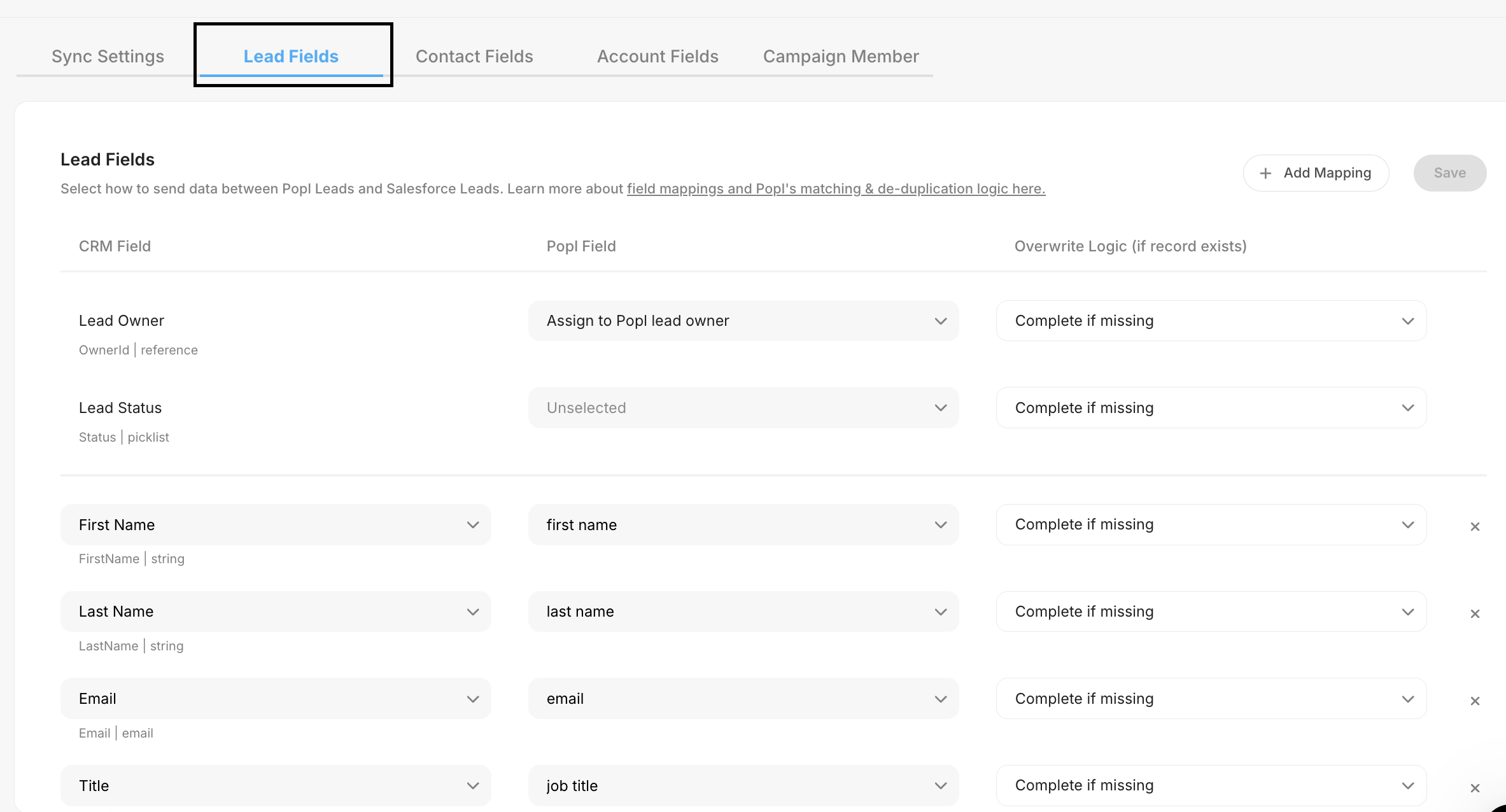
Task: Click plus Add Mapping button
Action: 1316,173
